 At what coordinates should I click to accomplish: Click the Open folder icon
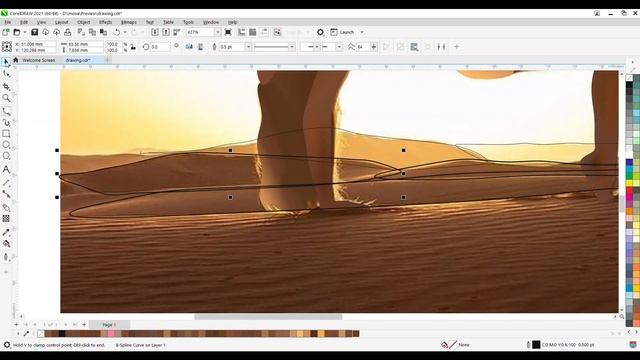pos(17,32)
